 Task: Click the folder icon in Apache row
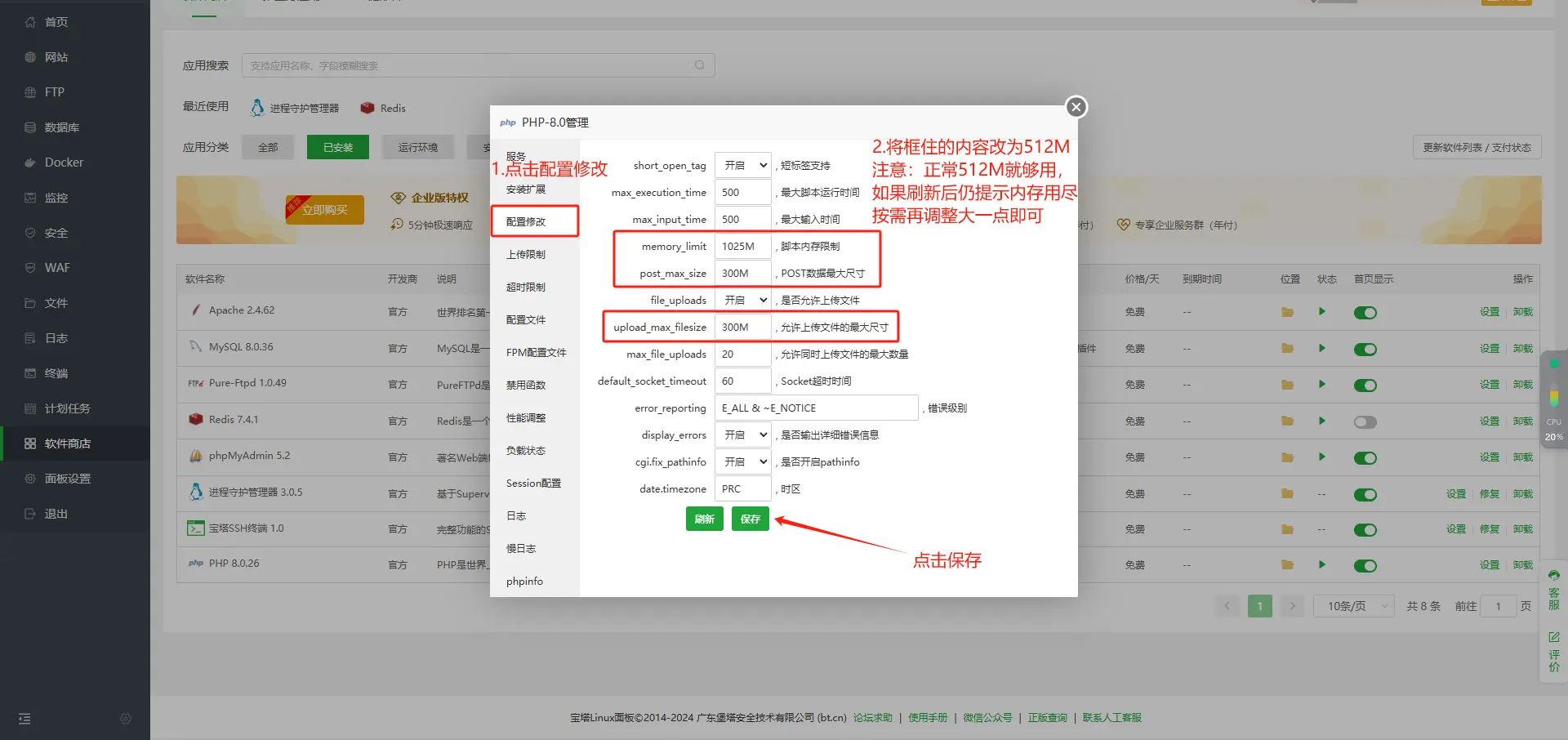click(1287, 312)
